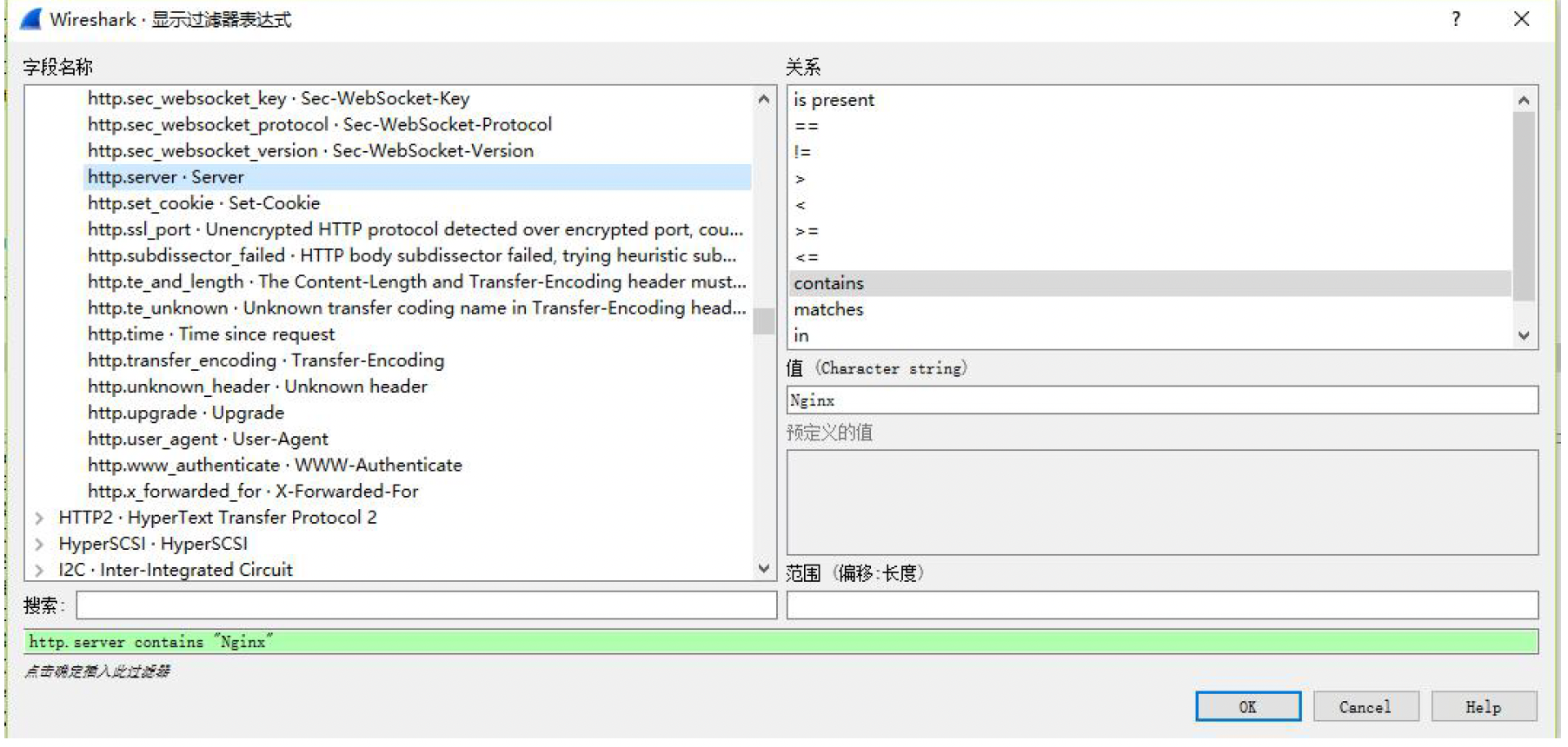The width and height of the screenshot is (1568, 747).
Task: Click the field list scrollbar thumb
Action: pos(764,321)
